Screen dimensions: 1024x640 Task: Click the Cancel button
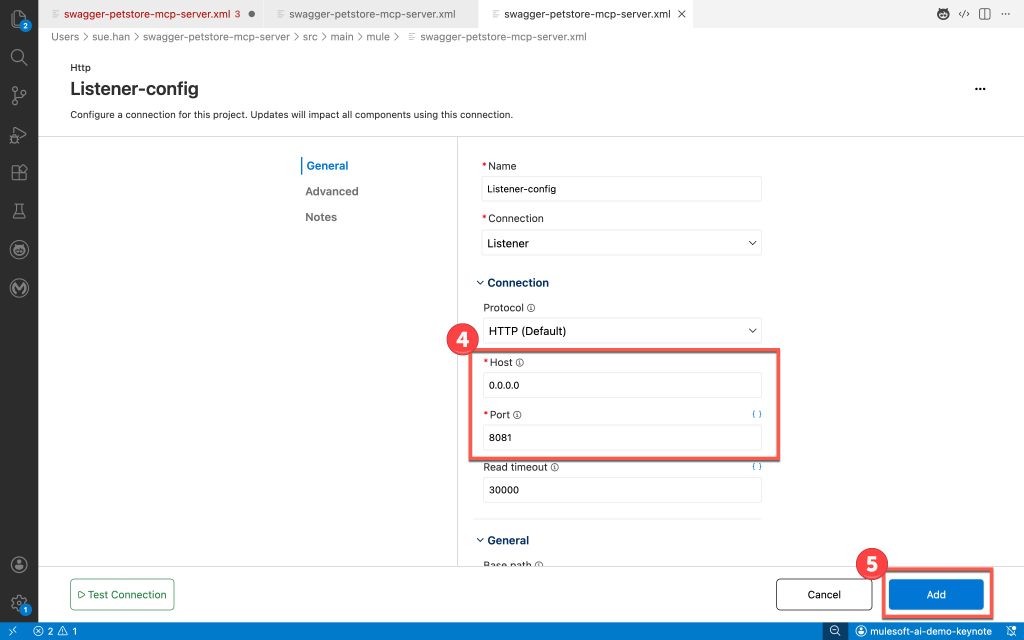[824, 595]
